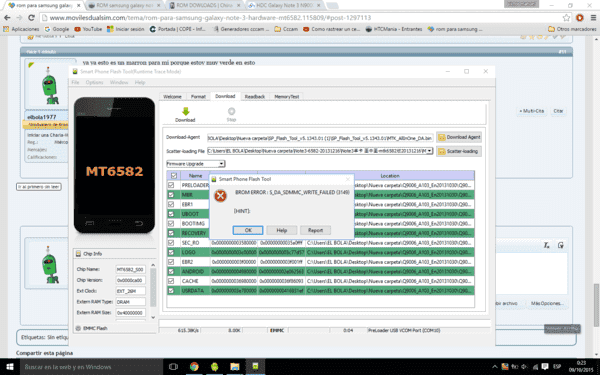Open the File menu in Flash Tool

click(x=75, y=82)
